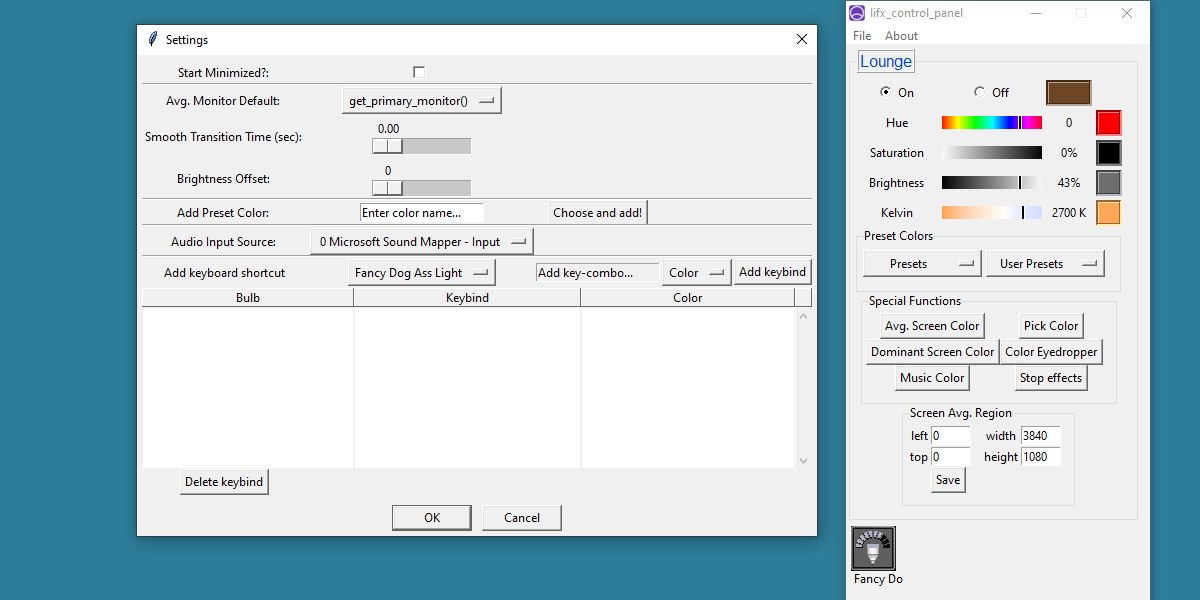
Task: Click the Bulb column header
Action: pyautogui.click(x=248, y=298)
